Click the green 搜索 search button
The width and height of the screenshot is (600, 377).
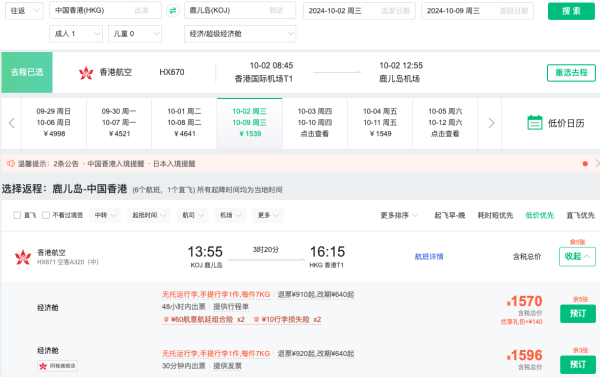coord(571,11)
